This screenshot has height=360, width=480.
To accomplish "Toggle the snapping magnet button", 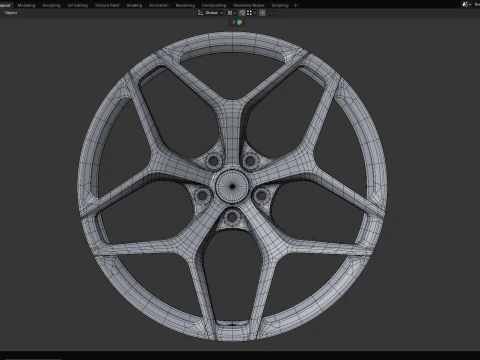I will [x=242, y=13].
